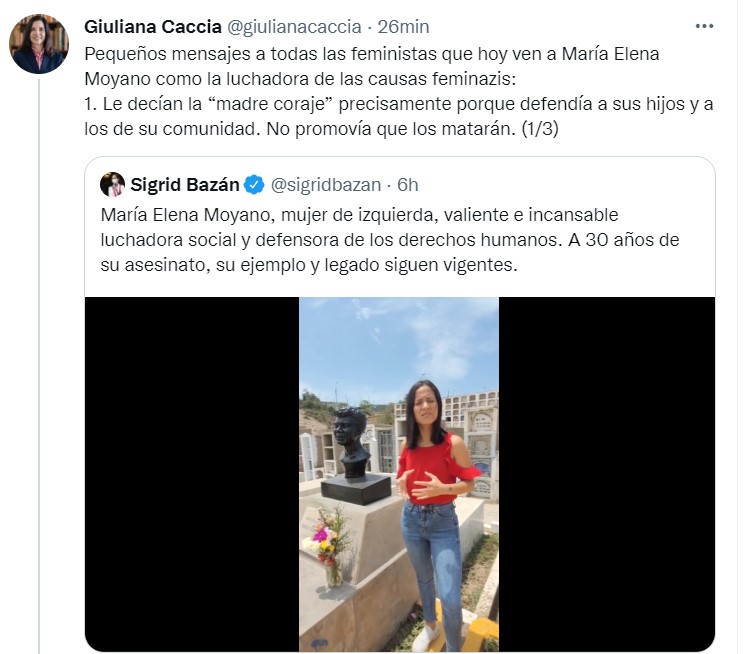Click Sigrid Bazán's small avatar
Viewport: 752px width, 654px height.
coord(112,185)
